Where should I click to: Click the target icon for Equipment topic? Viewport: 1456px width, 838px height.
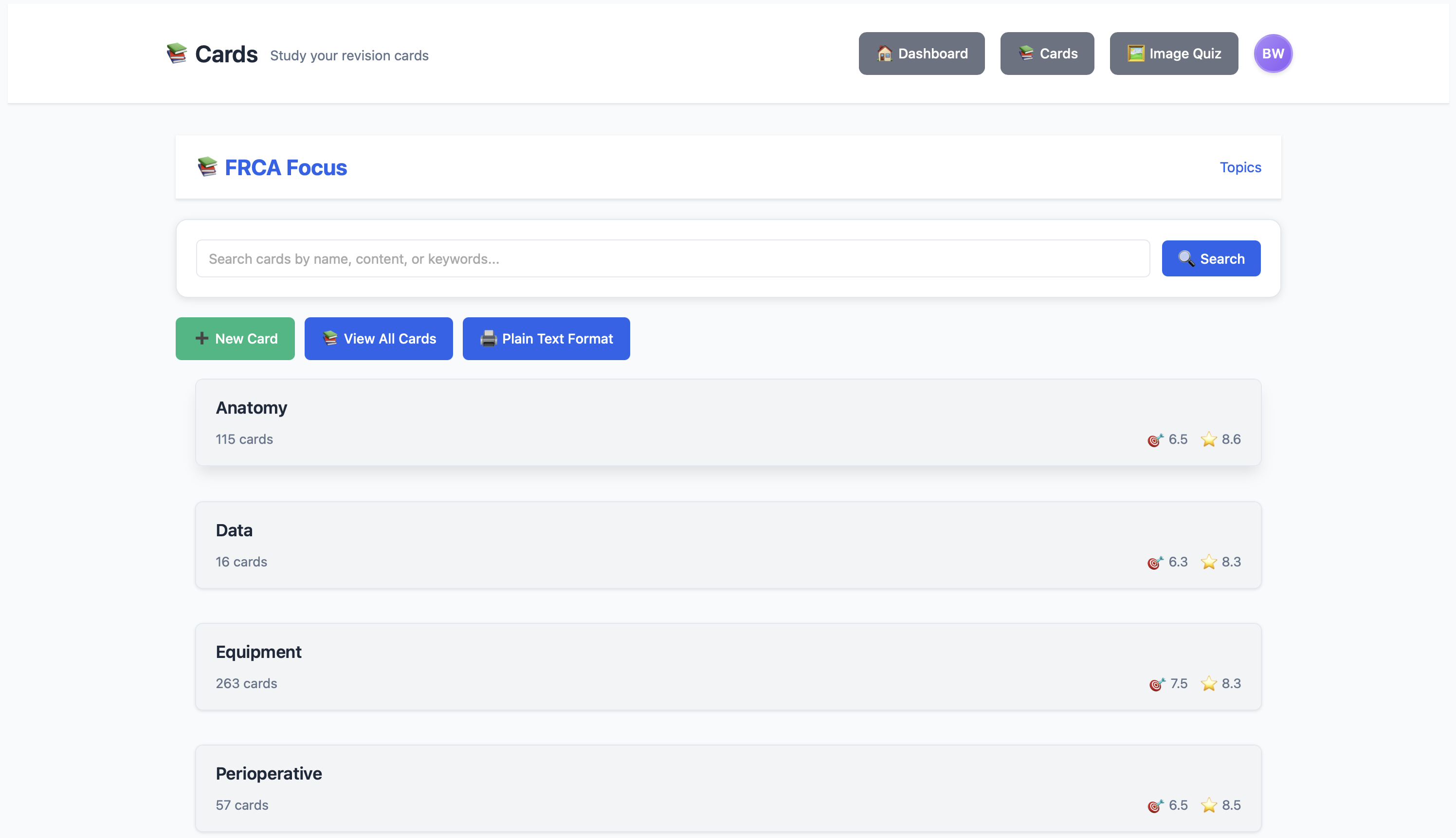[x=1156, y=684]
